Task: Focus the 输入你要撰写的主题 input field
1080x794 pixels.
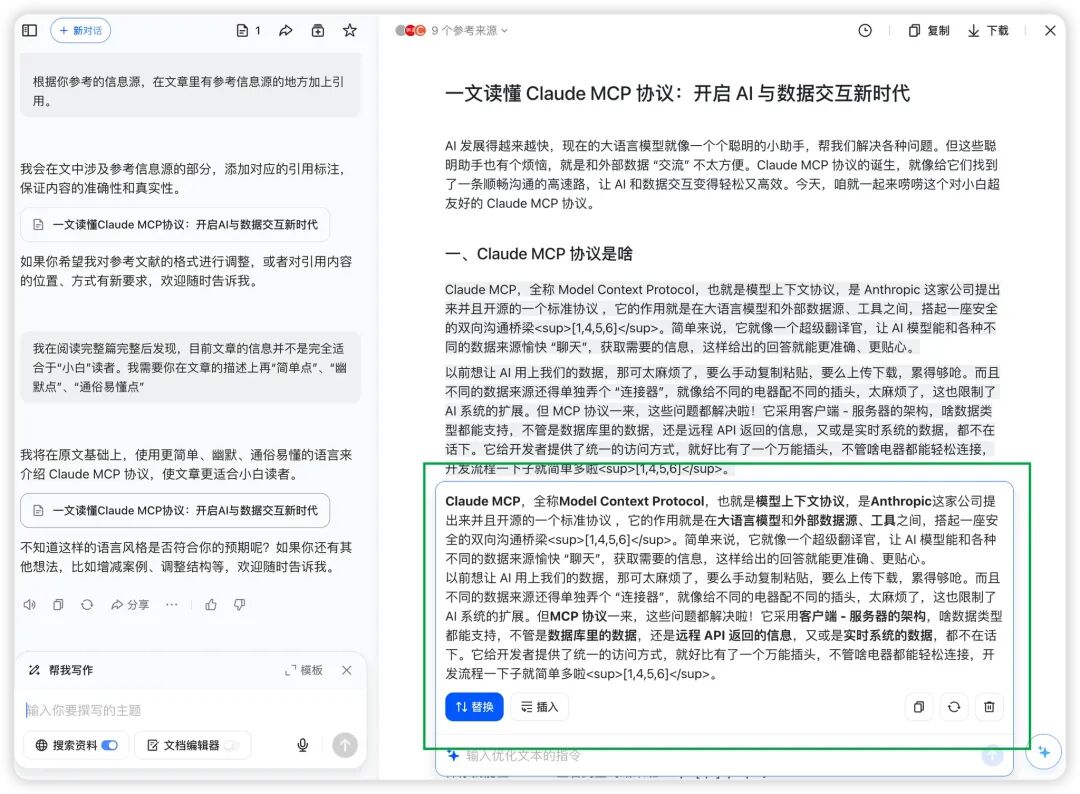Action: click(190, 710)
